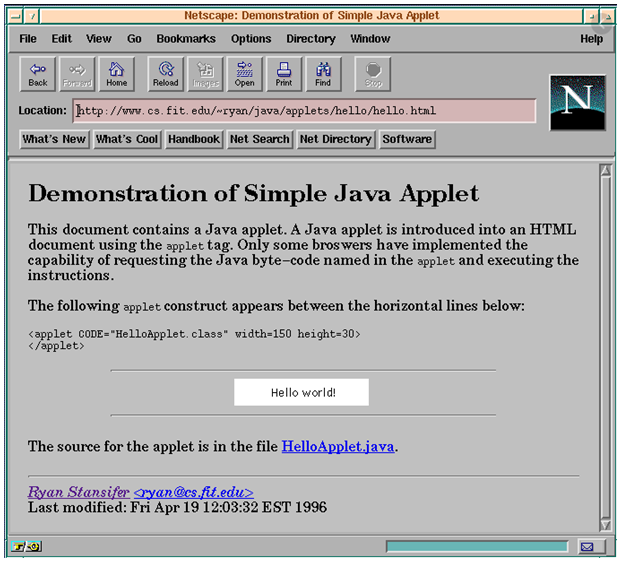Open the window menu button in title bar
This screenshot has height=561, width=619.
pos(16,17)
